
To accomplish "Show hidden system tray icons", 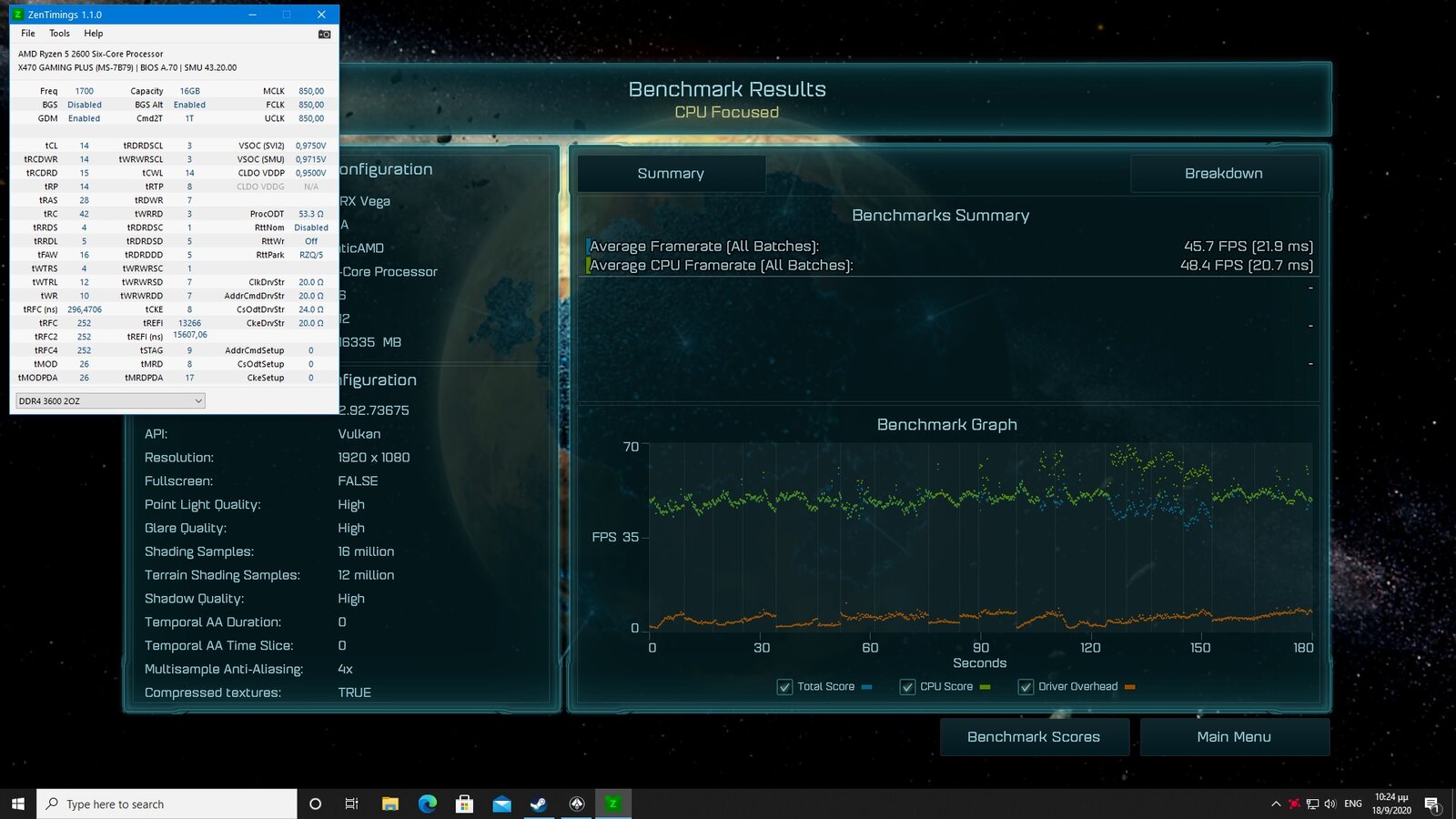I will 1276,804.
